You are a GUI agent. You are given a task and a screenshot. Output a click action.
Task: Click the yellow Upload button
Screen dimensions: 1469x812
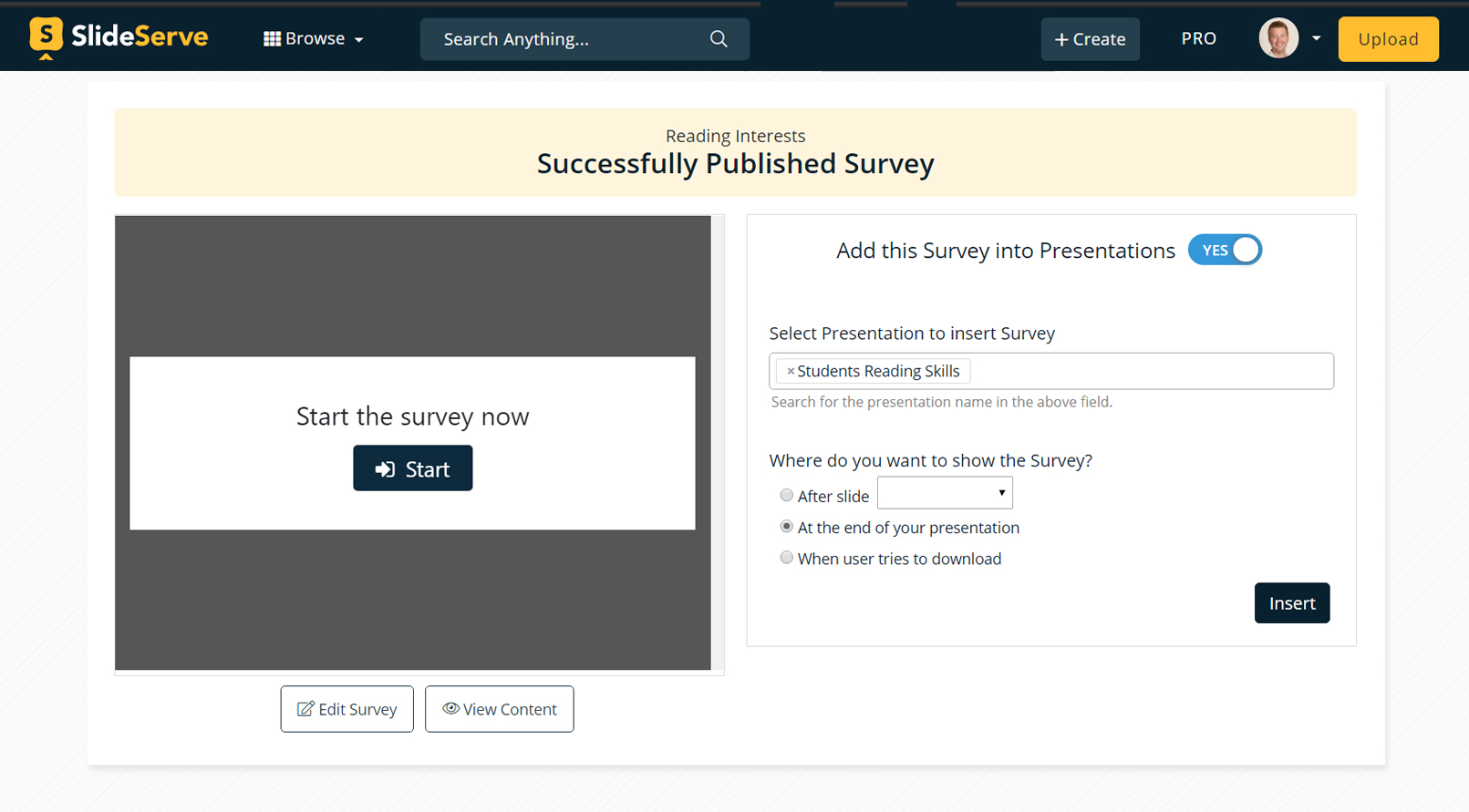point(1388,39)
